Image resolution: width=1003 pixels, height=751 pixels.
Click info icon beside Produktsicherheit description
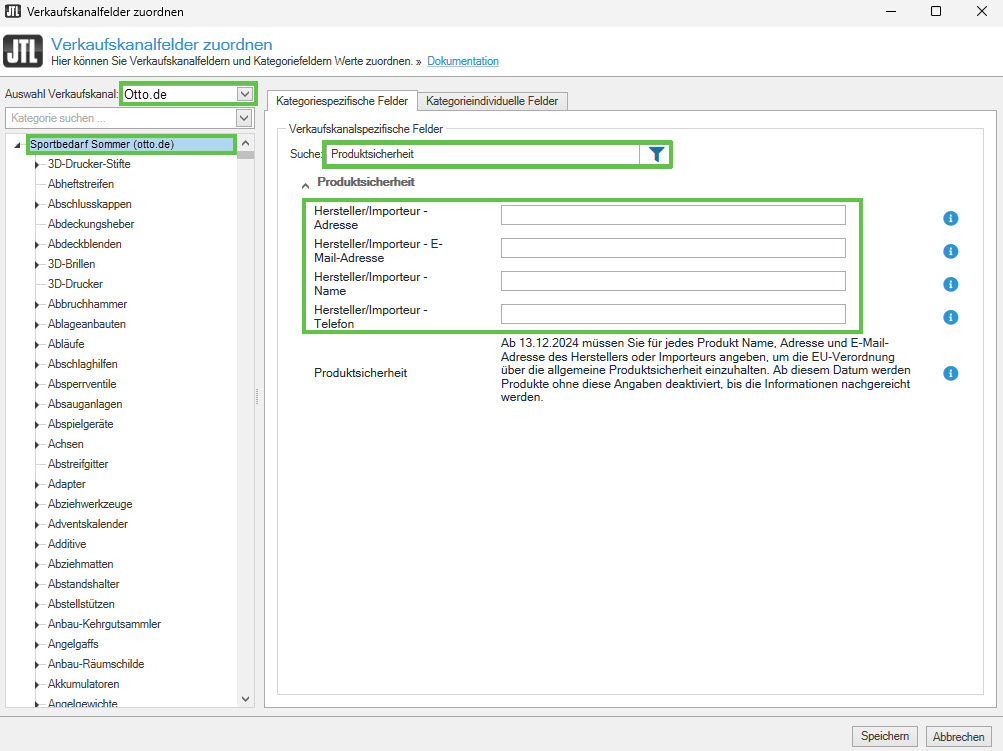(951, 373)
